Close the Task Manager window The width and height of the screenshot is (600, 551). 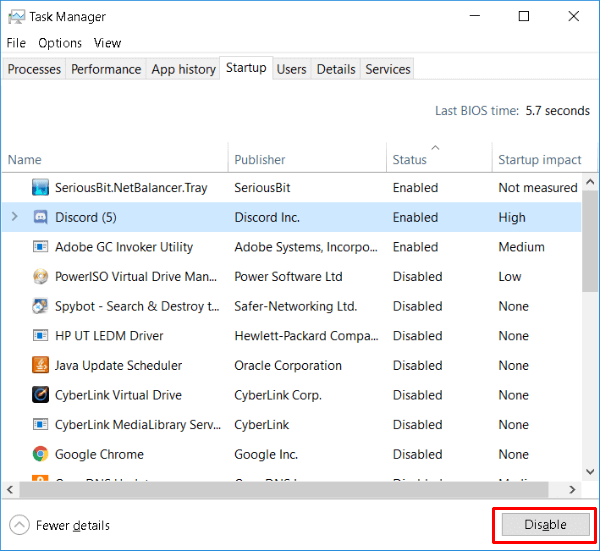pyautogui.click(x=574, y=16)
